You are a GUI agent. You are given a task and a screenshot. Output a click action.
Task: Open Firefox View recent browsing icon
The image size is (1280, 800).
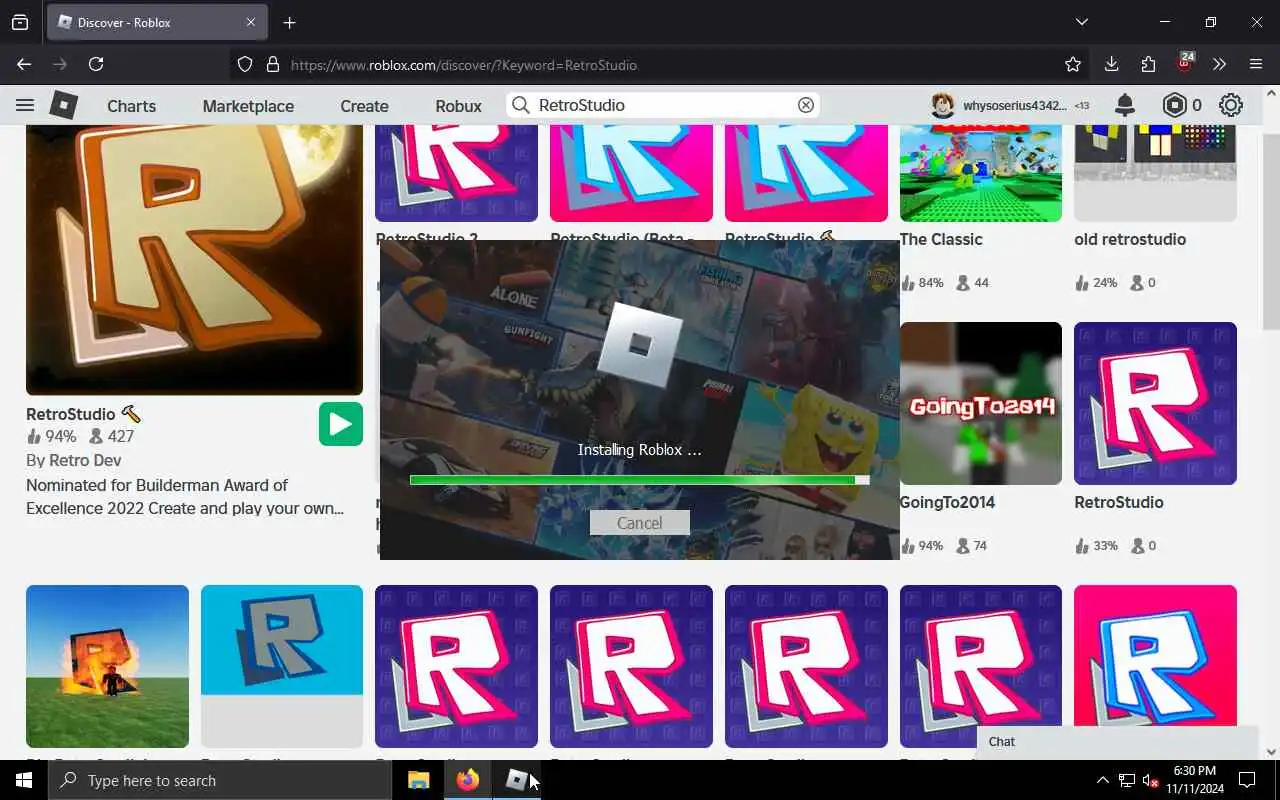(20, 22)
